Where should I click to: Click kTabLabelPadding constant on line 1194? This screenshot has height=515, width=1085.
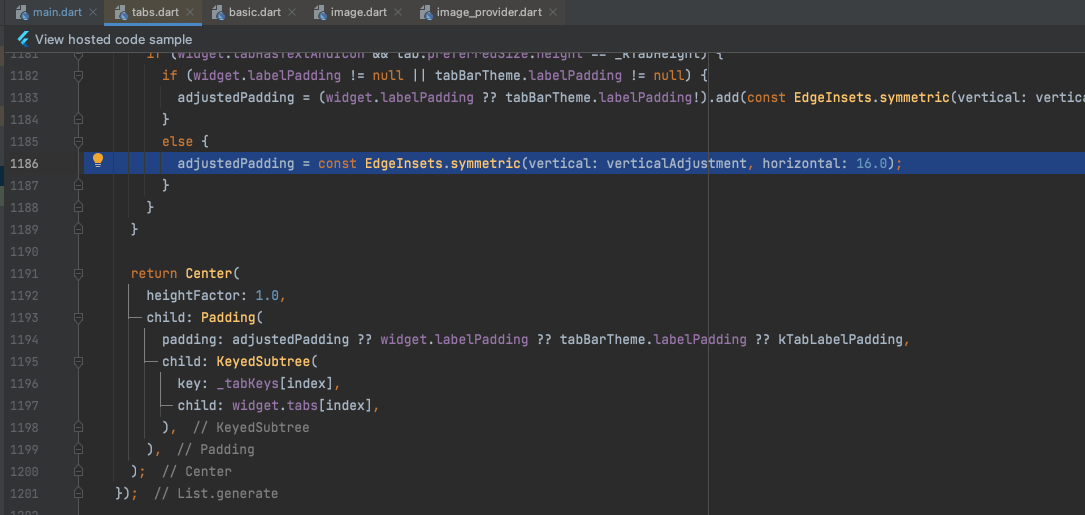coord(841,339)
